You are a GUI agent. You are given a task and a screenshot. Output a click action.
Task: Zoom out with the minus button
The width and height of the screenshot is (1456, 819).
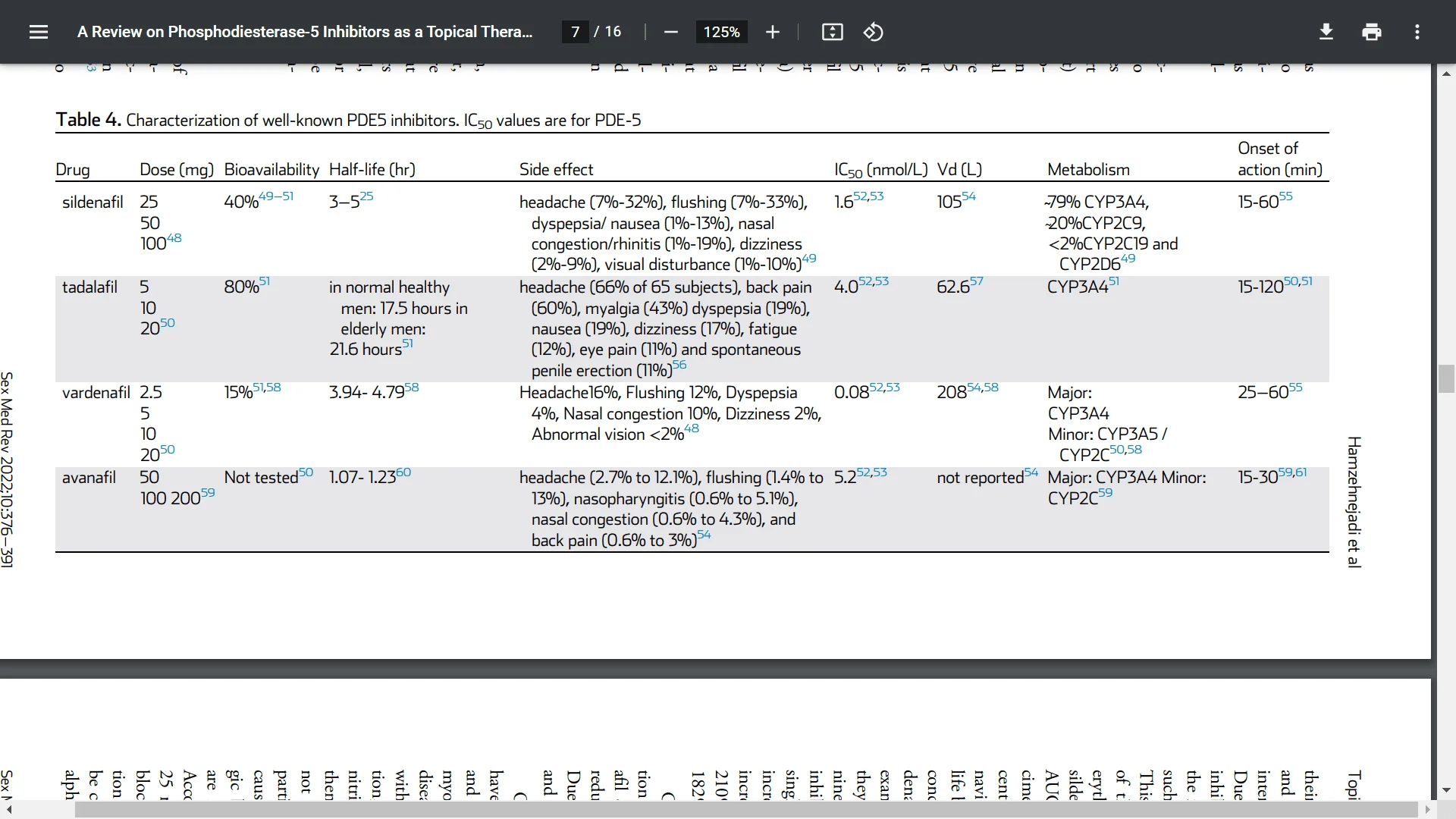pos(670,32)
